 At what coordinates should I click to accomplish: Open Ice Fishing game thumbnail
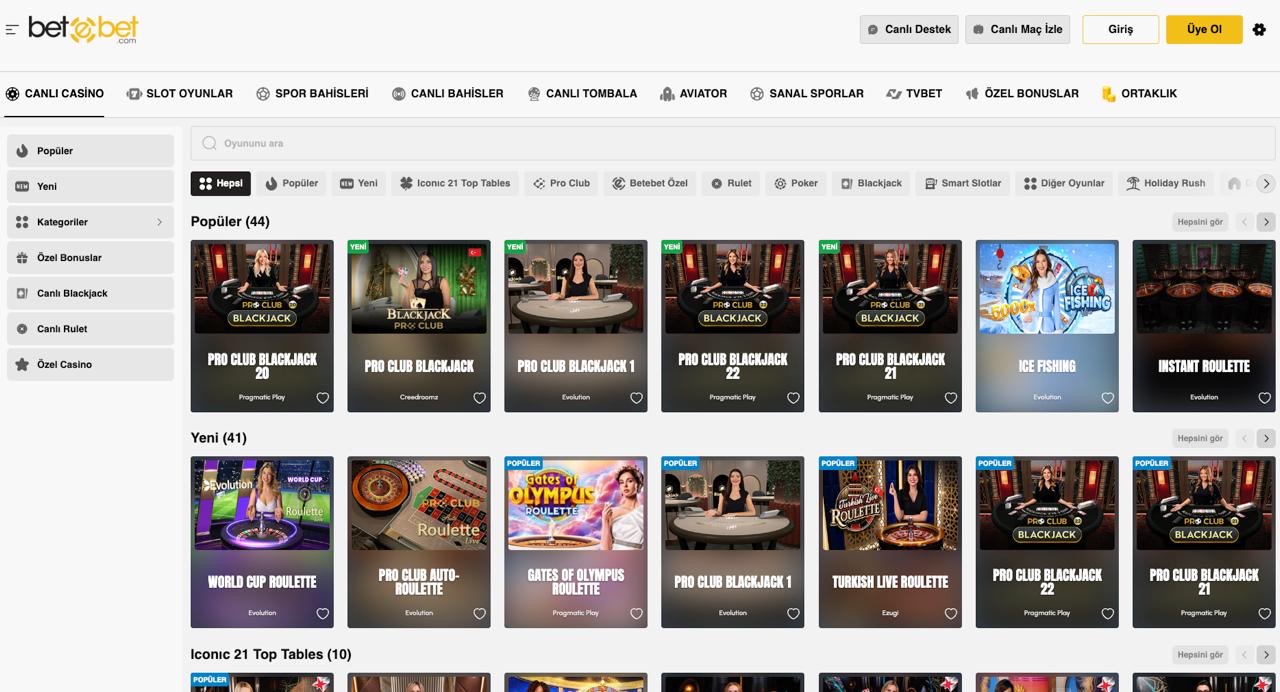coord(1047,289)
